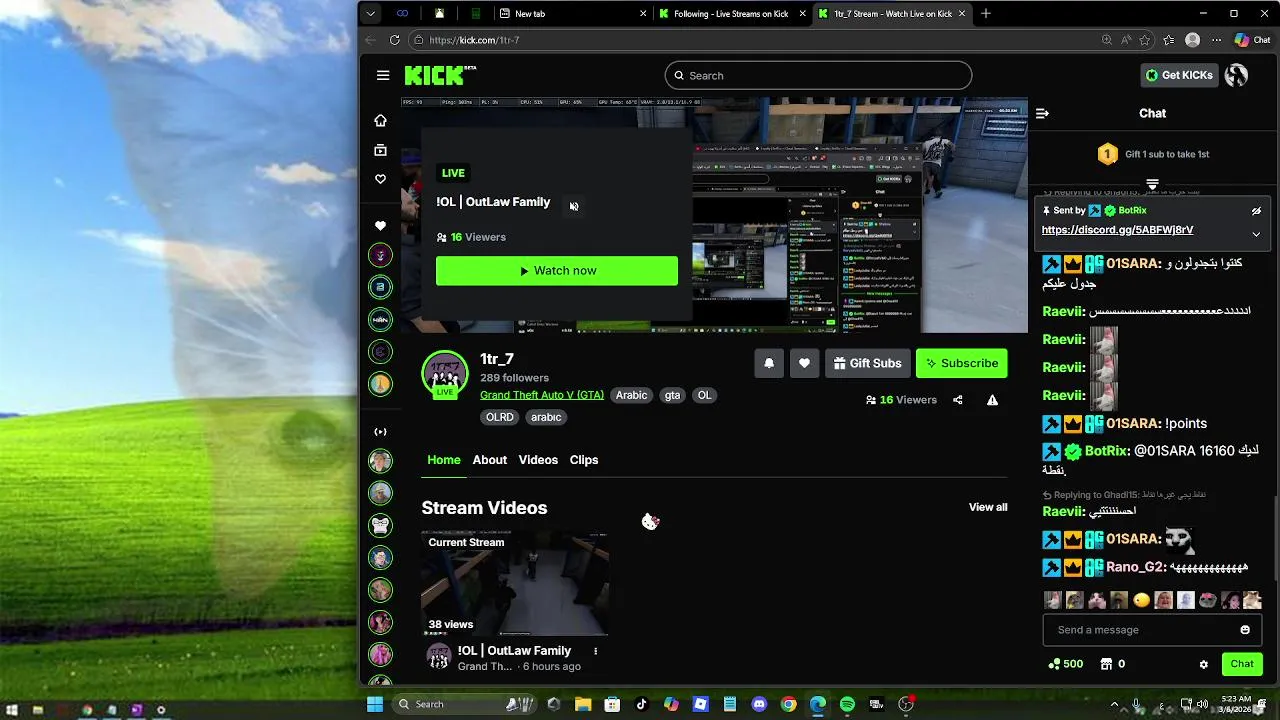This screenshot has width=1280, height=720.
Task: Open the followed heart icon in sidebar
Action: (x=380, y=226)
